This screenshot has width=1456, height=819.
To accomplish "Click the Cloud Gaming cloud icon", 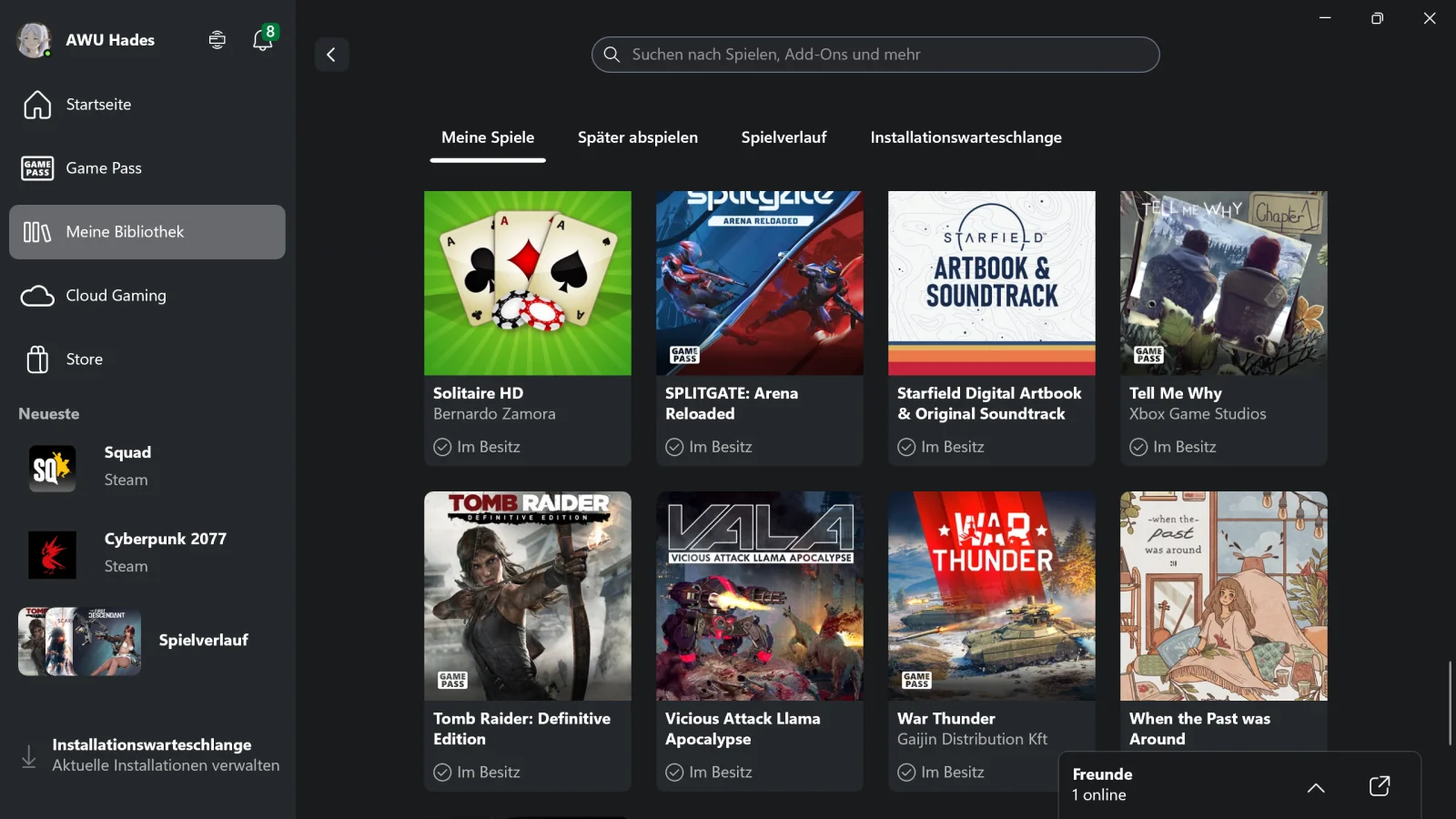I will [37, 296].
